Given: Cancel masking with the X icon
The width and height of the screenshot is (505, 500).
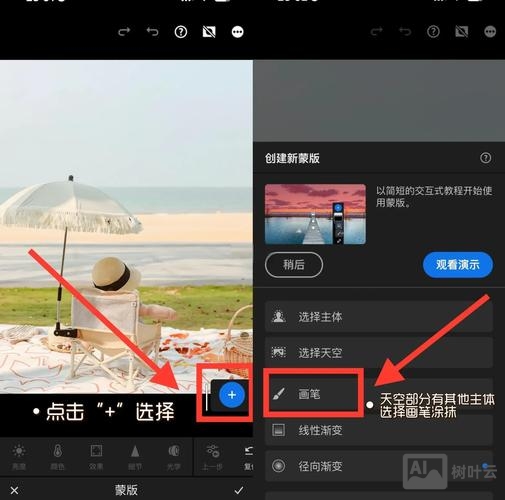Looking at the screenshot, I should (x=14, y=490).
